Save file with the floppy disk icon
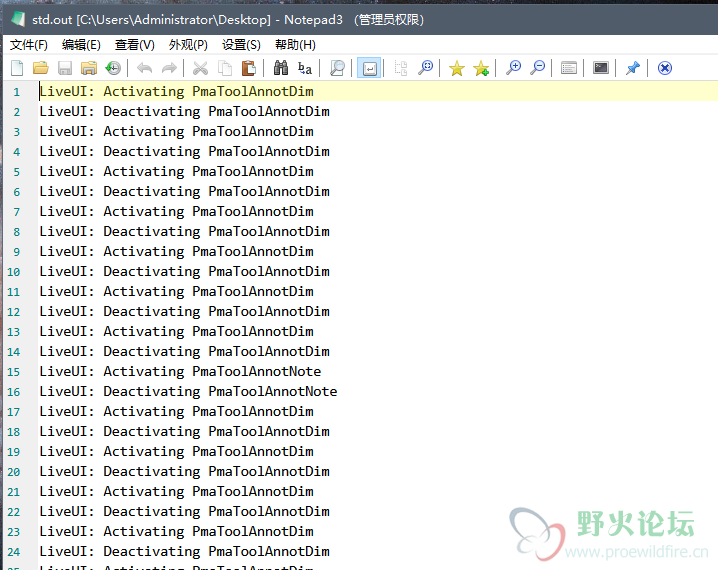The image size is (718, 570). coord(65,68)
